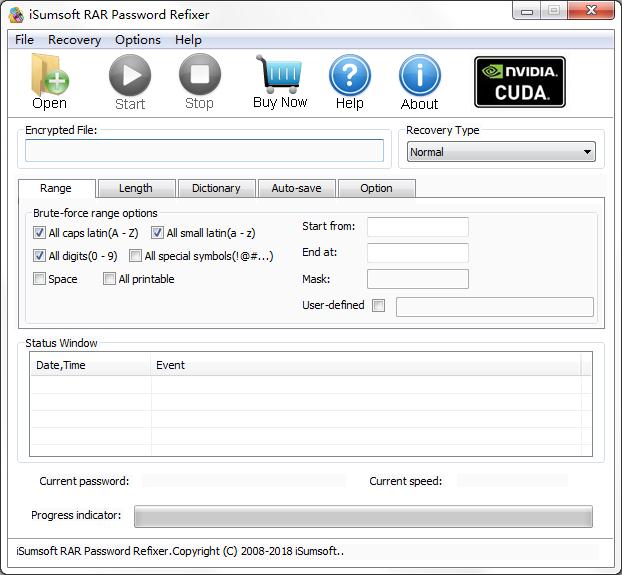
Task: Toggle the User-defined checkbox
Action: 378,306
